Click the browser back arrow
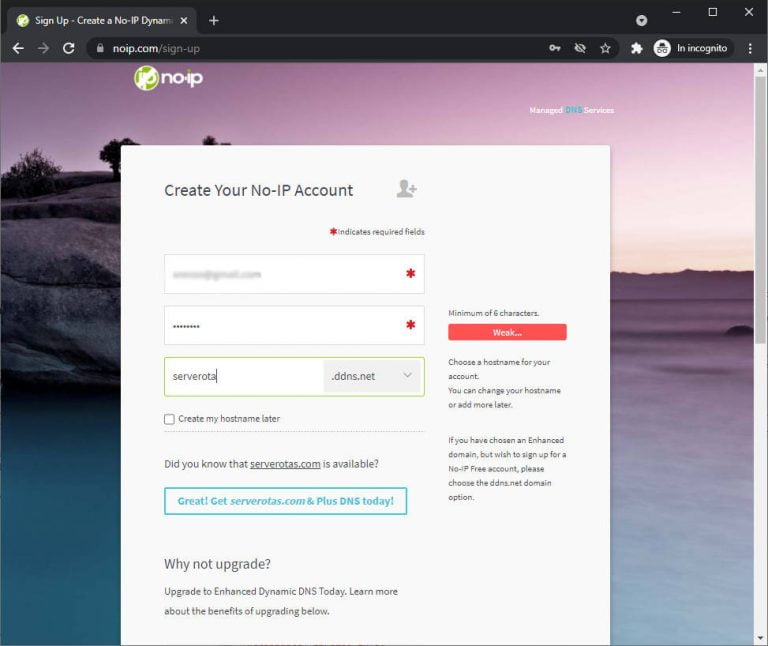Viewport: 768px width, 646px height. pos(17,48)
